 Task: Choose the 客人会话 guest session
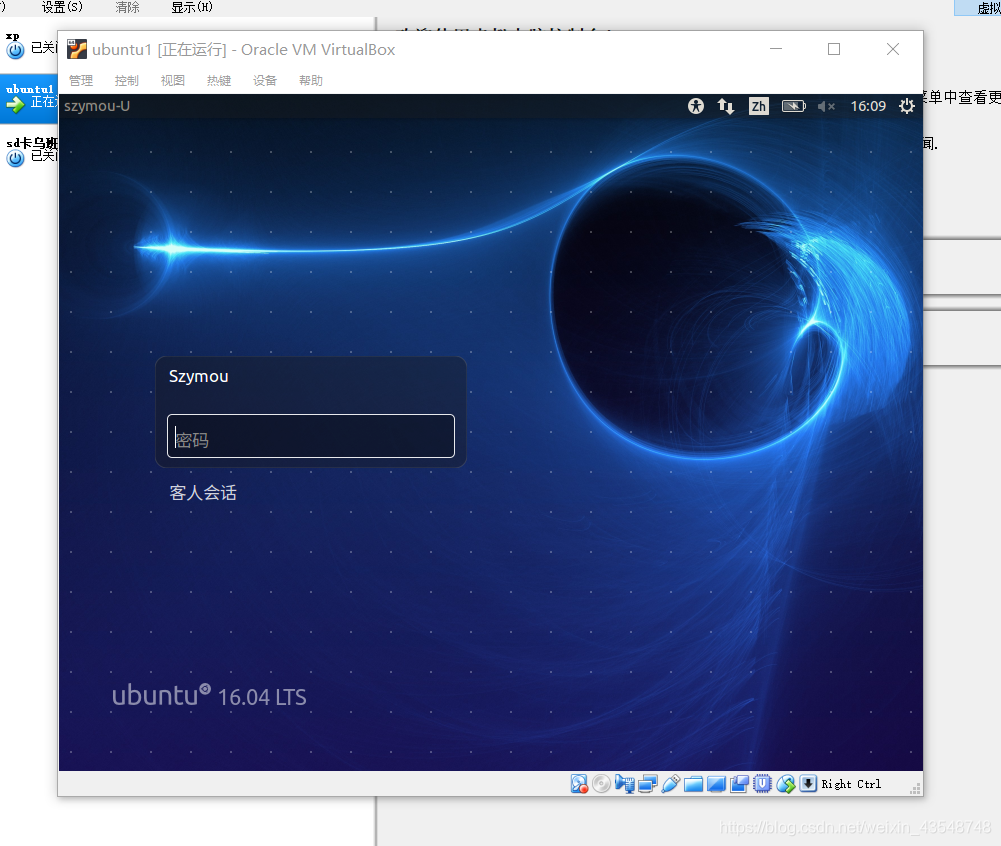point(203,493)
